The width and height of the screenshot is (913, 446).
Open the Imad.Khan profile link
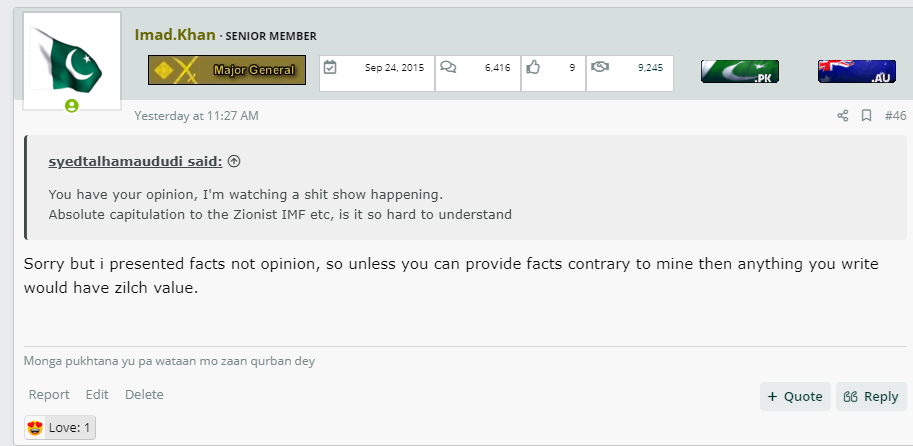(175, 35)
